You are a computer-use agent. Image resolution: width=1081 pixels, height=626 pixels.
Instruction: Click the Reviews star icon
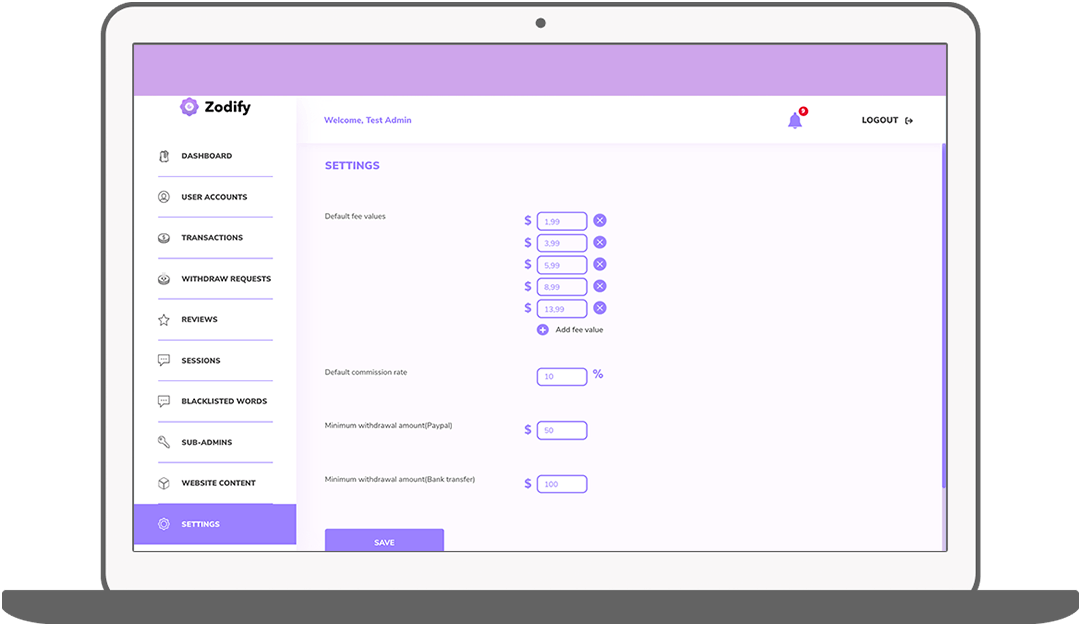pos(164,320)
